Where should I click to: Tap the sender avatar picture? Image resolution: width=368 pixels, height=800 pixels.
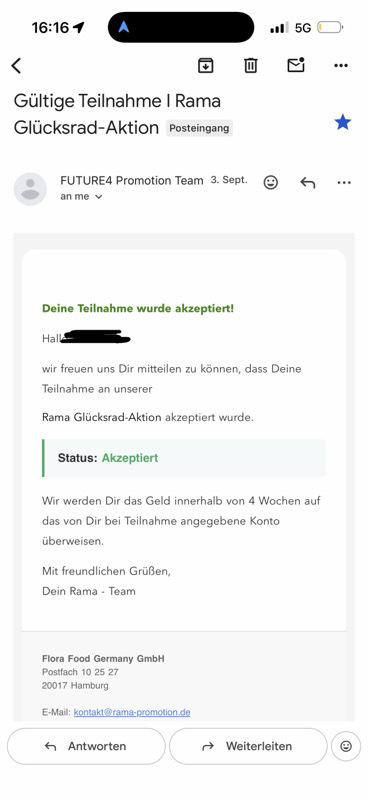[30, 189]
